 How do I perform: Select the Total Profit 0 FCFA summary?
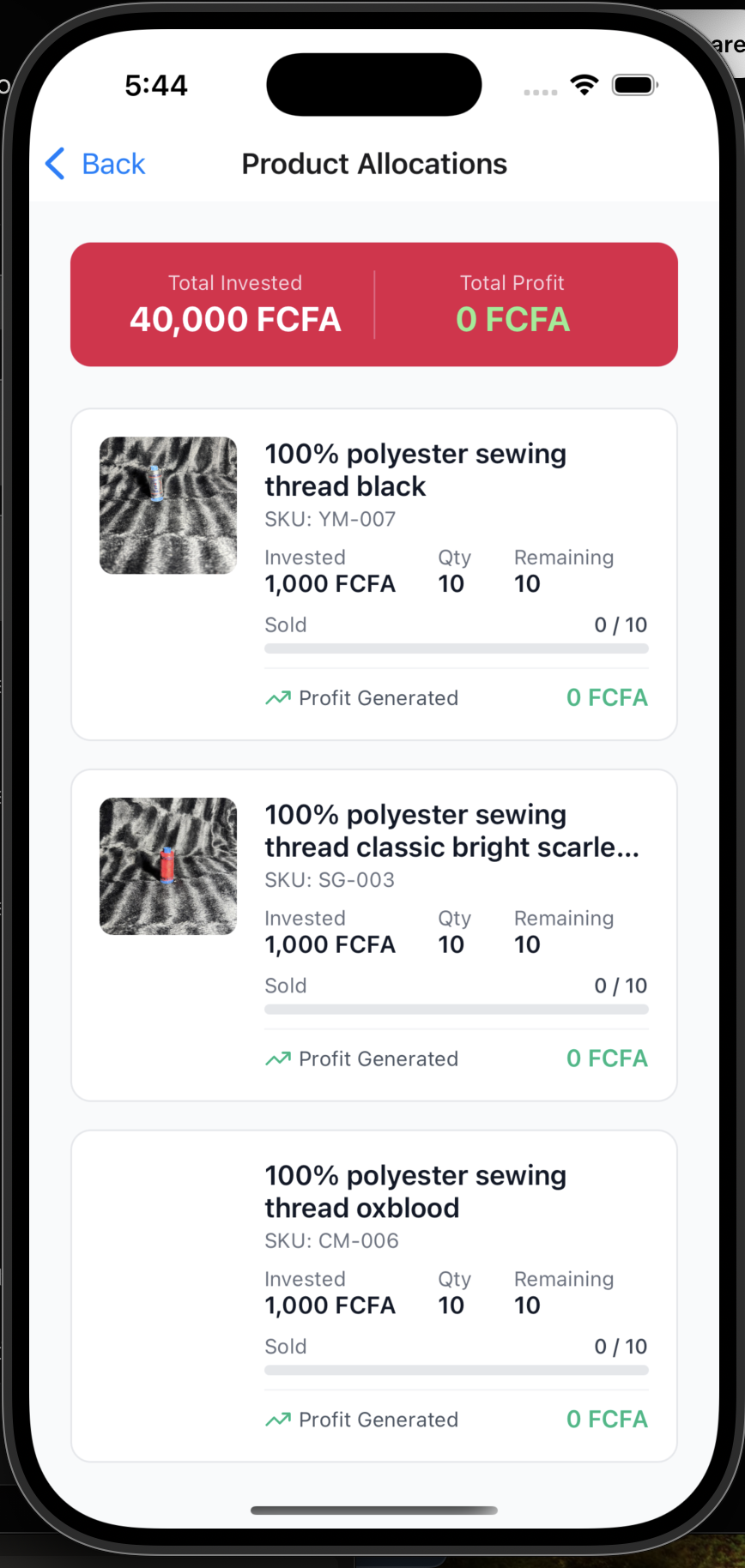(512, 305)
